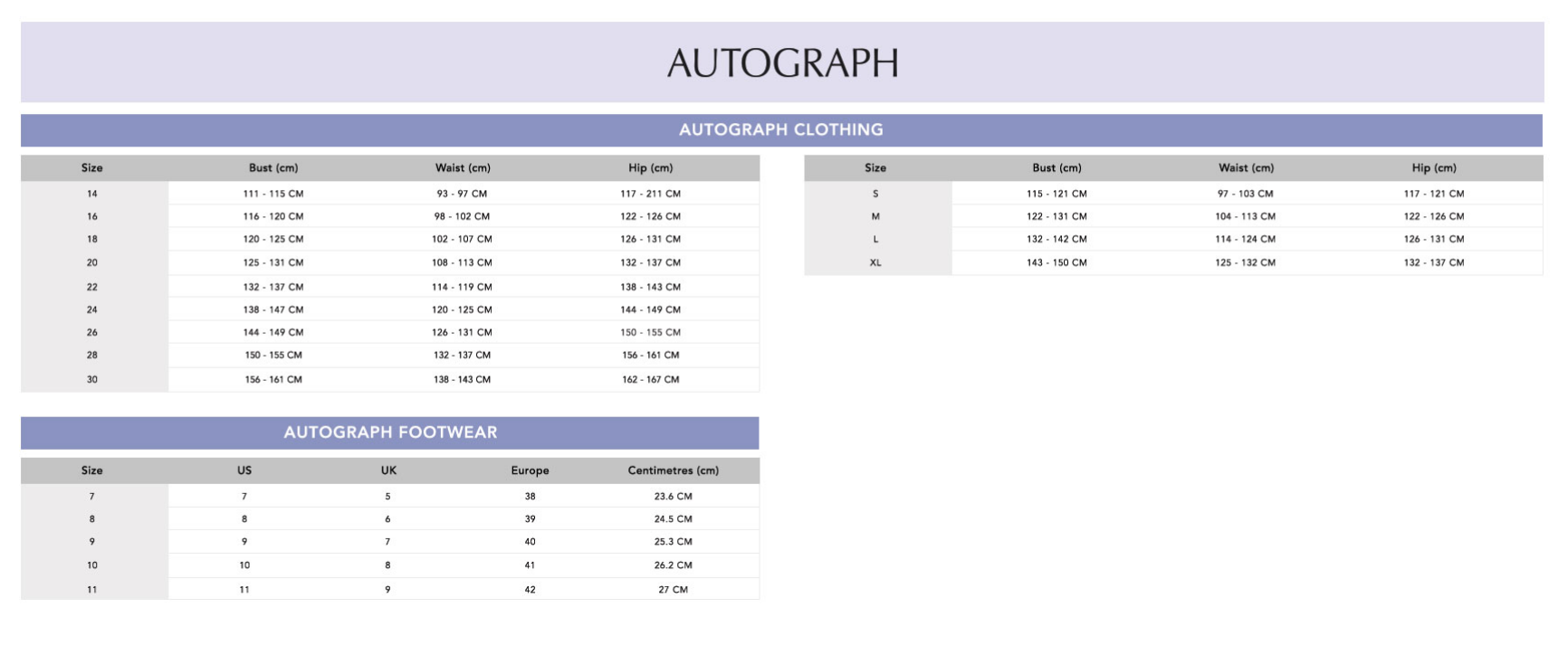Viewport: 1568px width, 646px height.
Task: Select footwear length 26.2 CM
Action: tap(673, 565)
